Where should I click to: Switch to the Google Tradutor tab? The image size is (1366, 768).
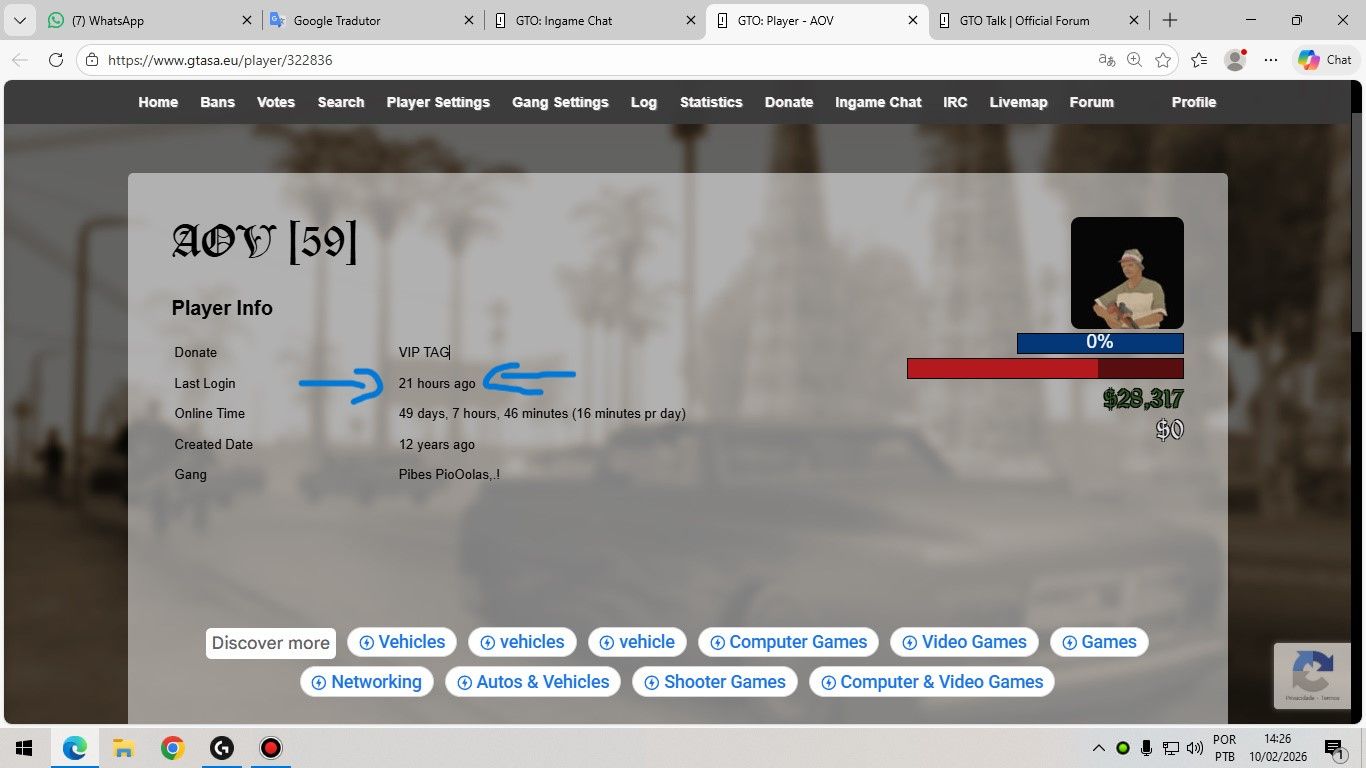365,20
